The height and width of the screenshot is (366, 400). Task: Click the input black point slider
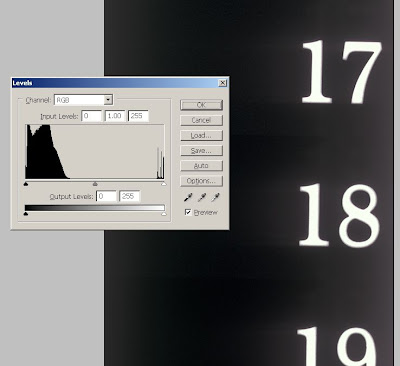coord(26,184)
